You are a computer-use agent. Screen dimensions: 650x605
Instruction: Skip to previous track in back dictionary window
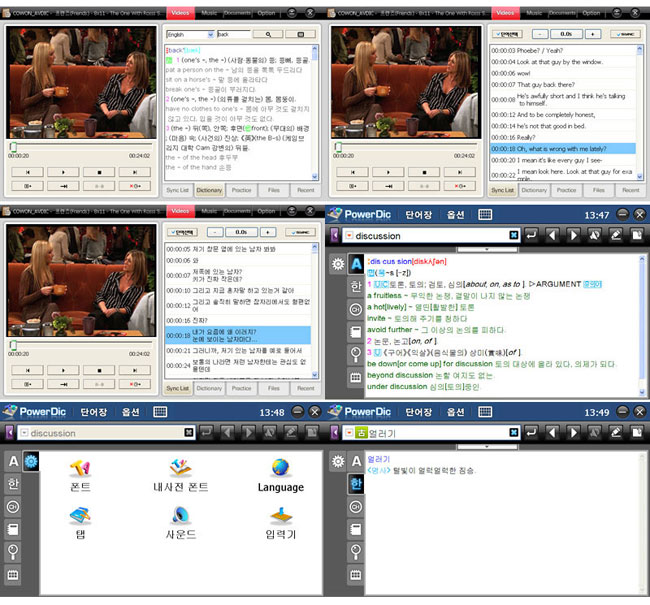pos(27,172)
